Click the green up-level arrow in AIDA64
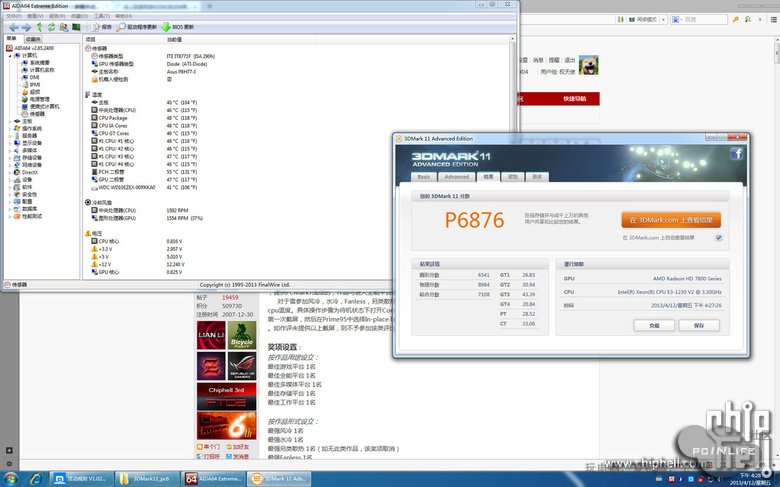Viewport: 780px width, 487px height. click(39, 27)
